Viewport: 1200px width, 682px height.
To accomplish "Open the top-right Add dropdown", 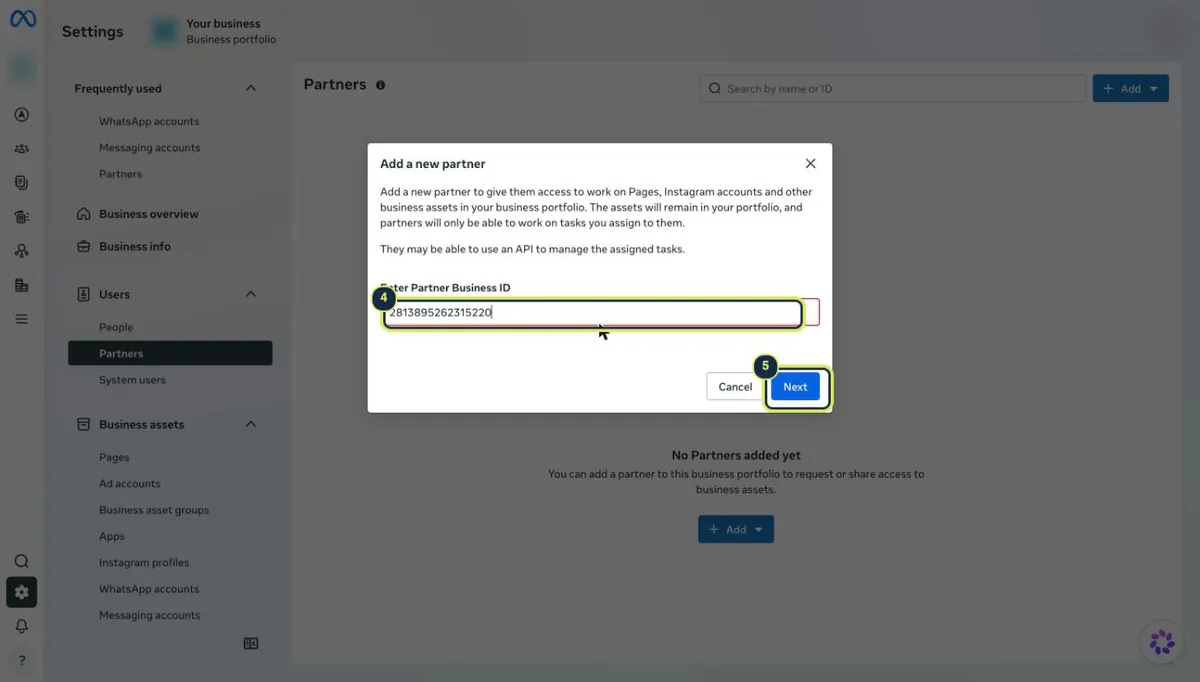I will [x=1130, y=89].
